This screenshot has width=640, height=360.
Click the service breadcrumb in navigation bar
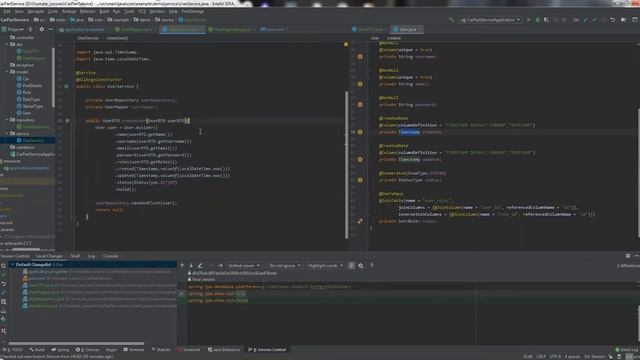pyautogui.click(x=164, y=20)
